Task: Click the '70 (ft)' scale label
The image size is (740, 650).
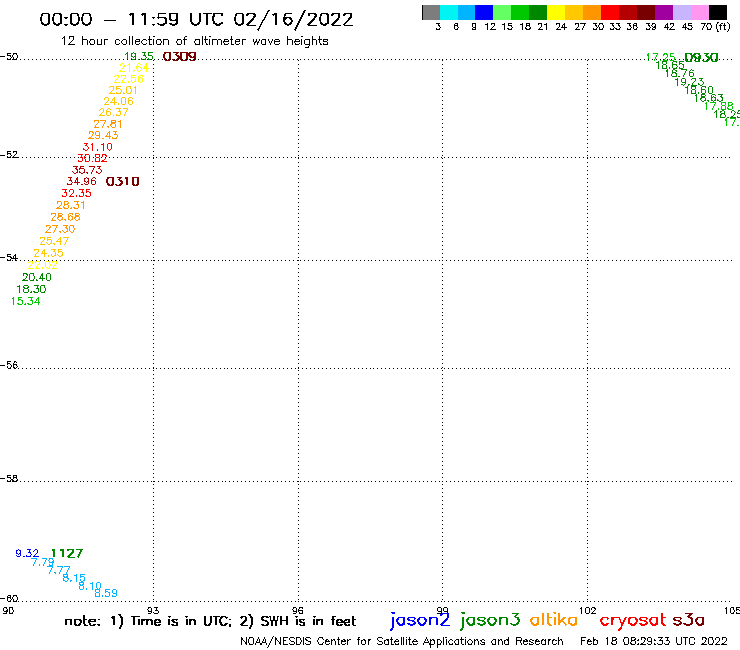Action: tap(715, 27)
